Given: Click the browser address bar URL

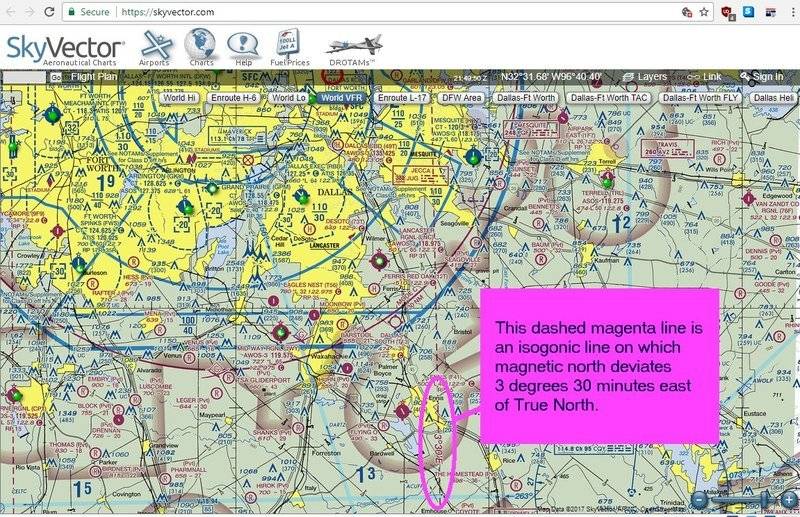Looking at the screenshot, I should click(167, 12).
